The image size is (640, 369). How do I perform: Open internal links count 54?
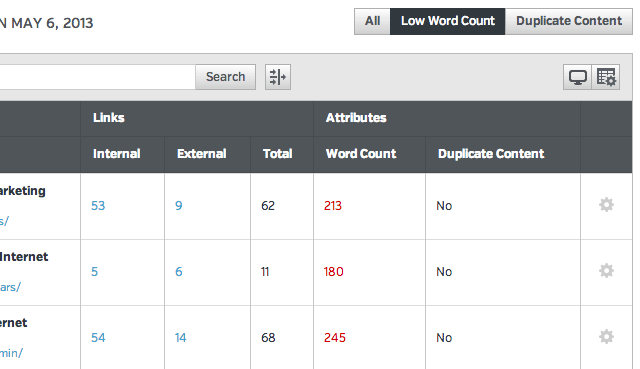(x=98, y=338)
